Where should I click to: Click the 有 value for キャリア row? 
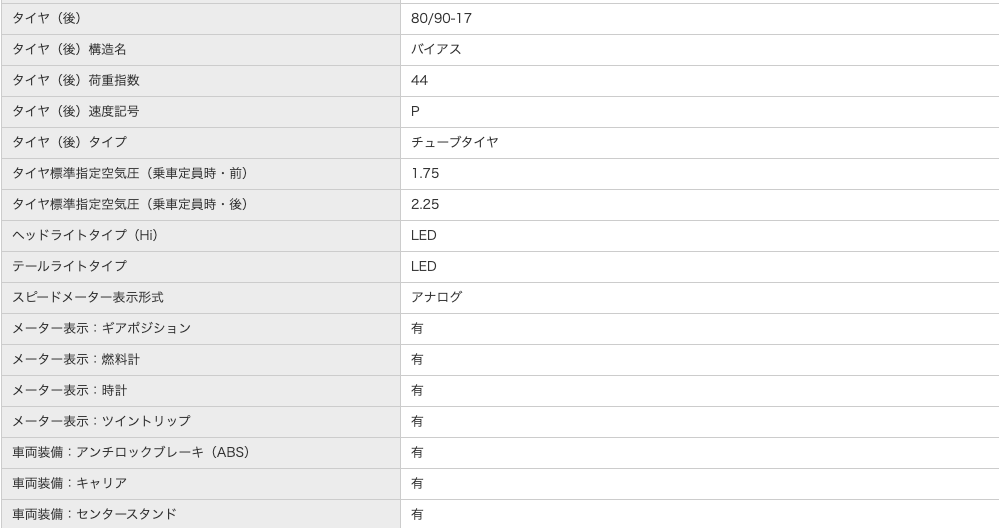(x=417, y=484)
